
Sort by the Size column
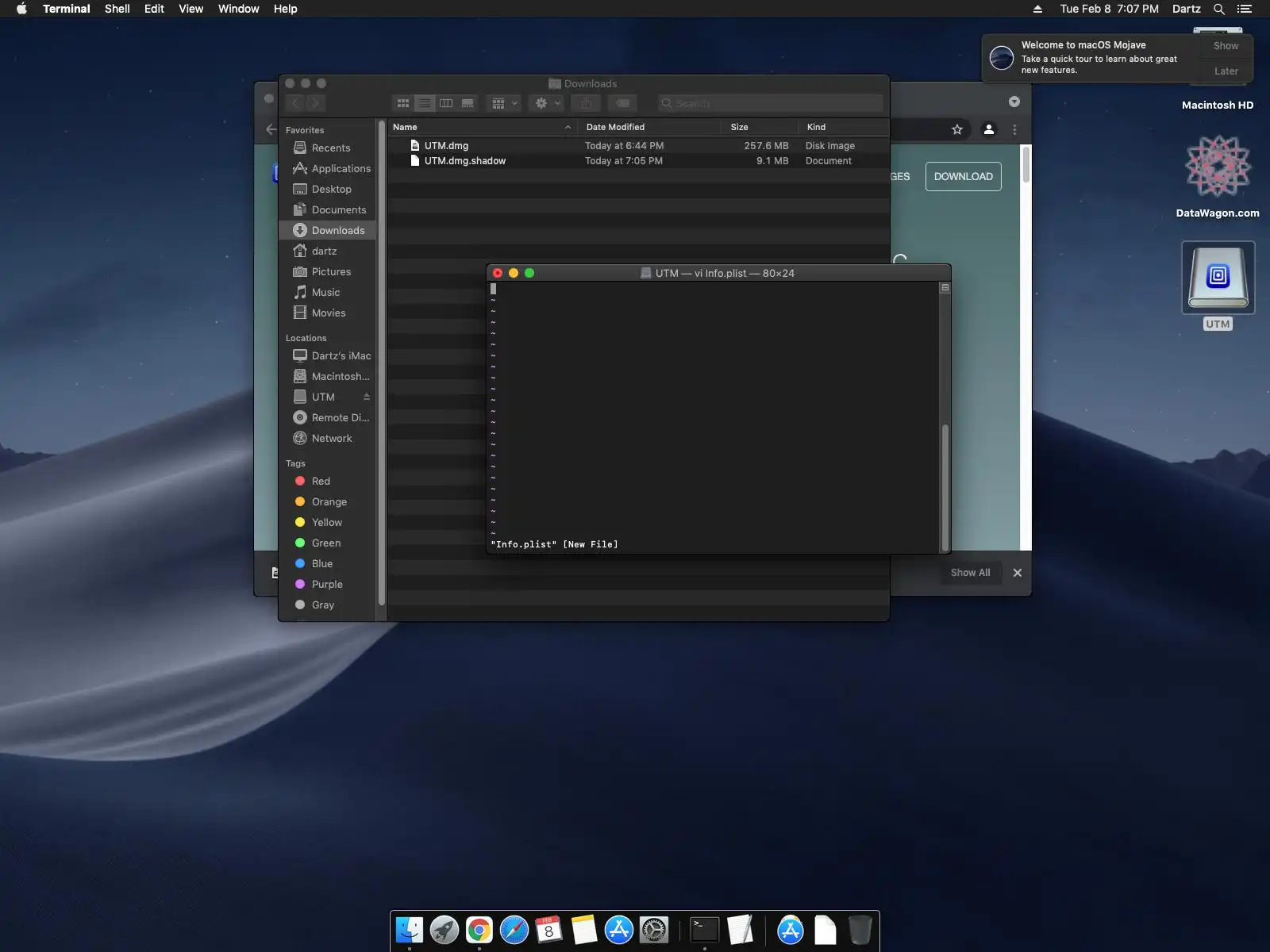click(760, 127)
